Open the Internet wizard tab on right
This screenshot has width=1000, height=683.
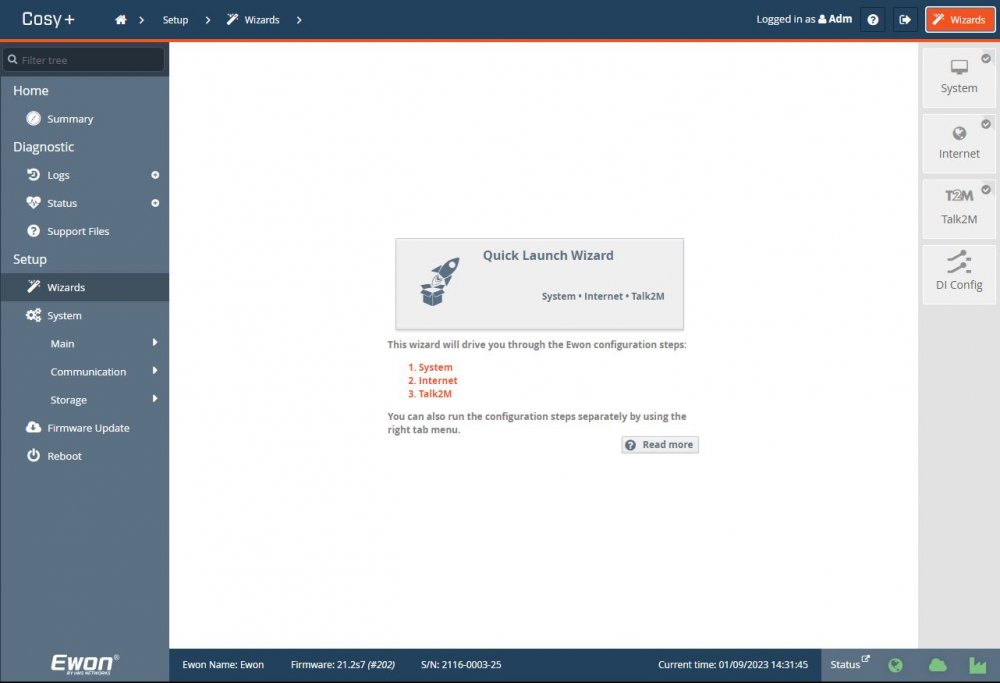coord(959,143)
